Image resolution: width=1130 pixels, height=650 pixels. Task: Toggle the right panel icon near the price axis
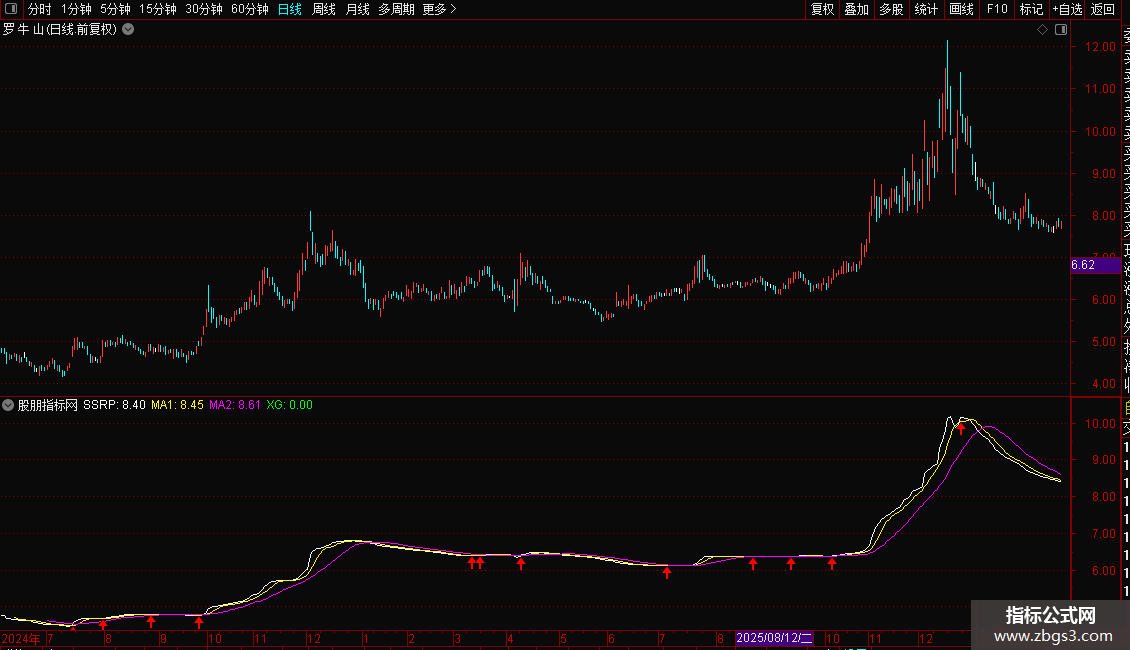coord(1061,30)
